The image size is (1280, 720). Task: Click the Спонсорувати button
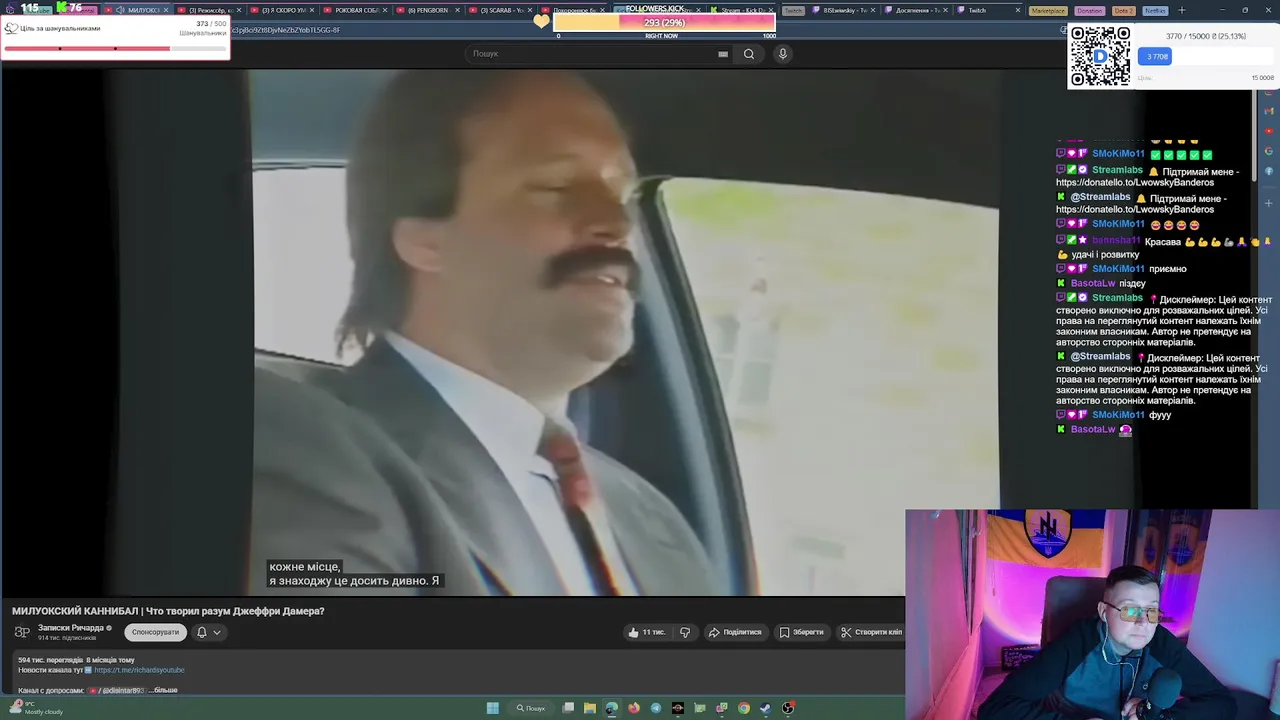(x=155, y=632)
